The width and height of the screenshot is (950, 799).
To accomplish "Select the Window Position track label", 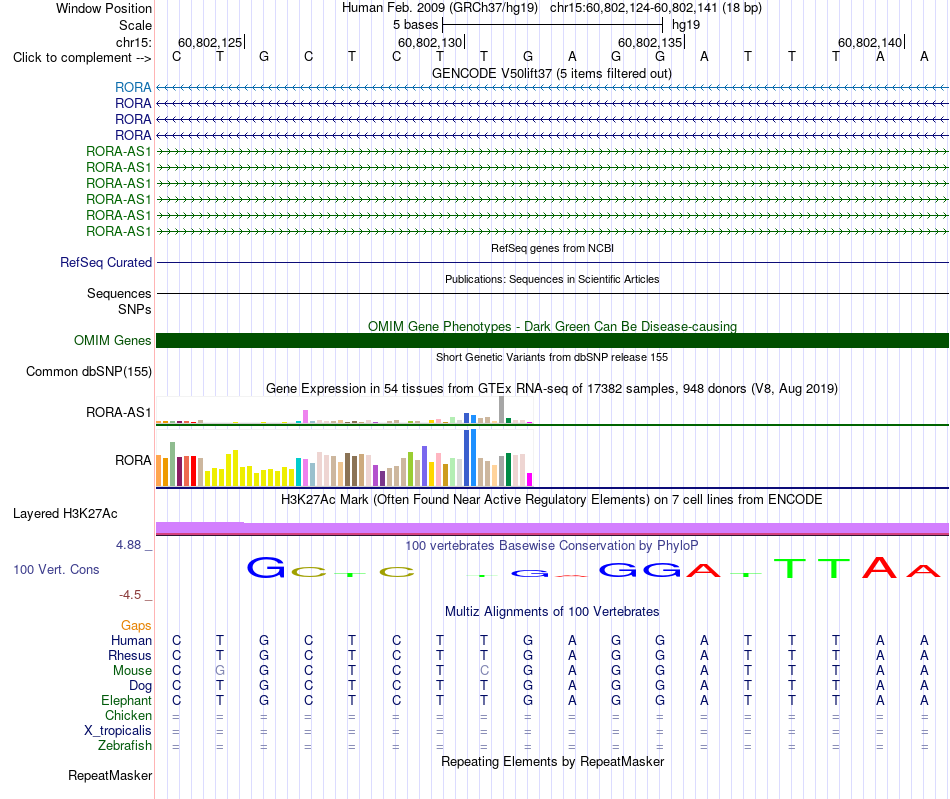I will tap(104, 8).
